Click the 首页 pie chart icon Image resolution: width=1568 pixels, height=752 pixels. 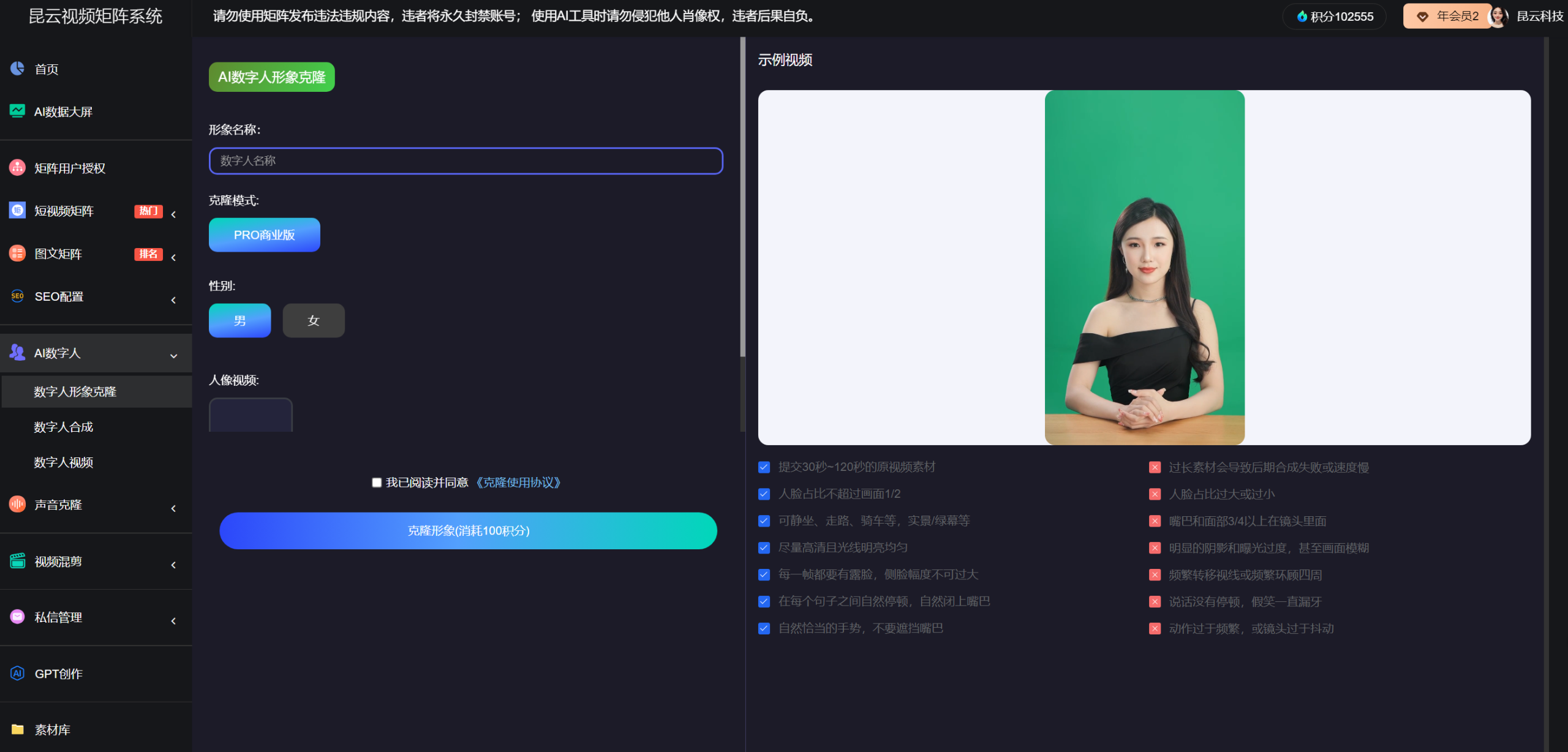click(17, 69)
